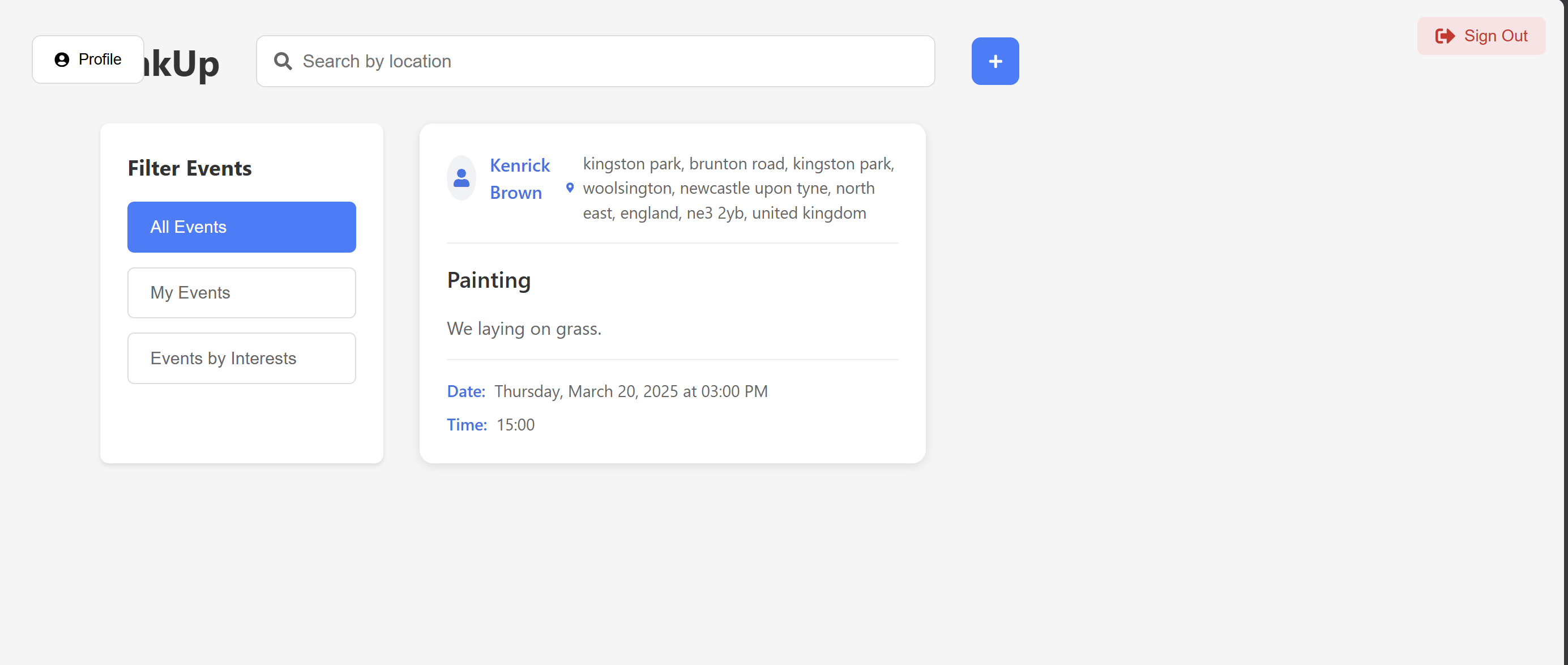Screen dimensions: 1568x665
Task: Open the Profile button
Action: point(88,59)
